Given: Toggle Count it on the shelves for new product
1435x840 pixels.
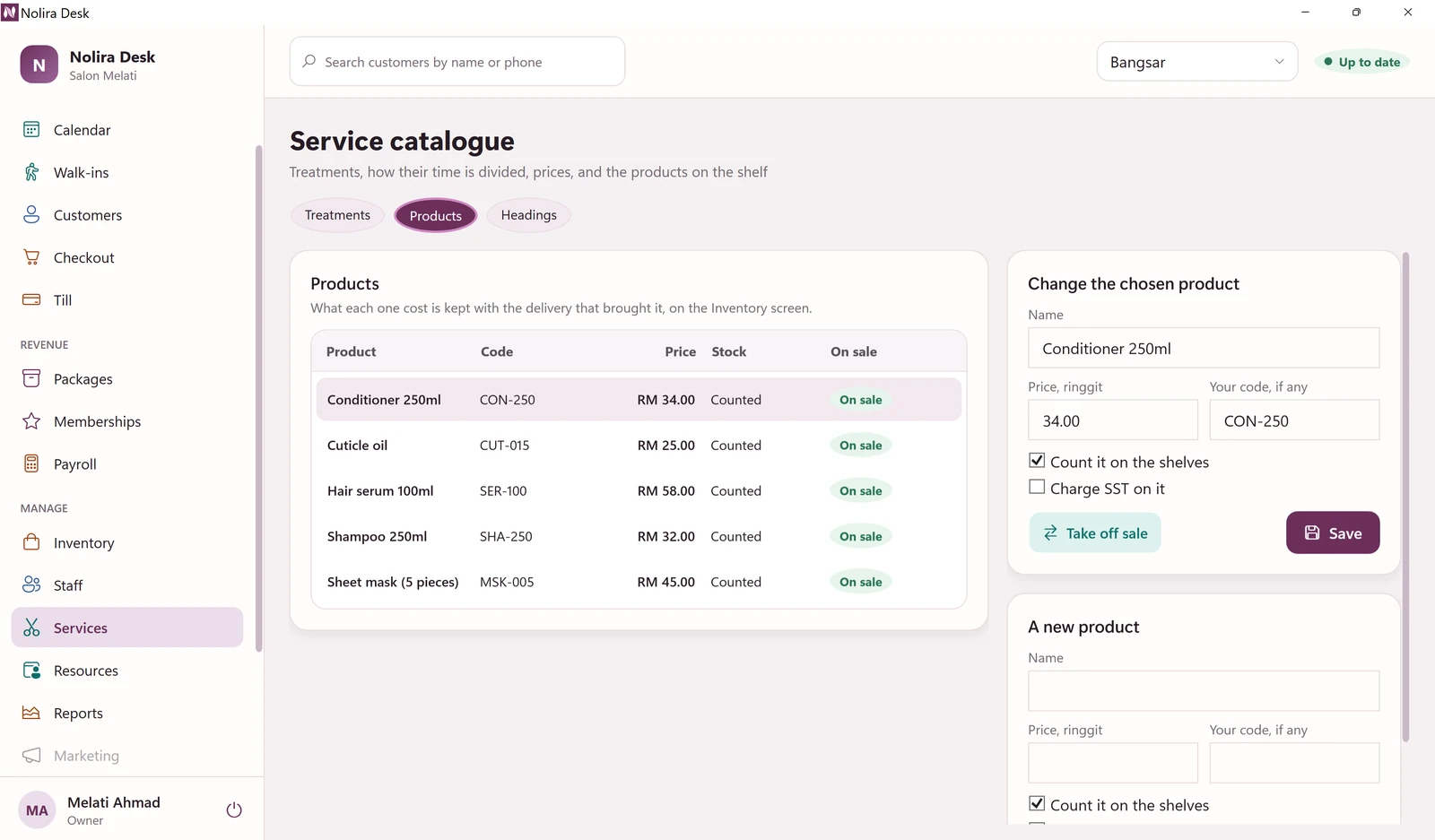Looking at the screenshot, I should tap(1037, 803).
